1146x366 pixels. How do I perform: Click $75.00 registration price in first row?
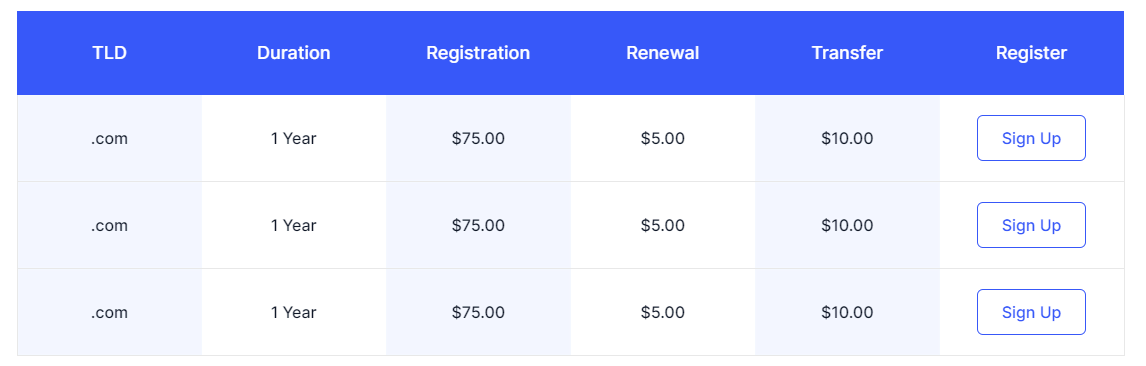tap(478, 138)
